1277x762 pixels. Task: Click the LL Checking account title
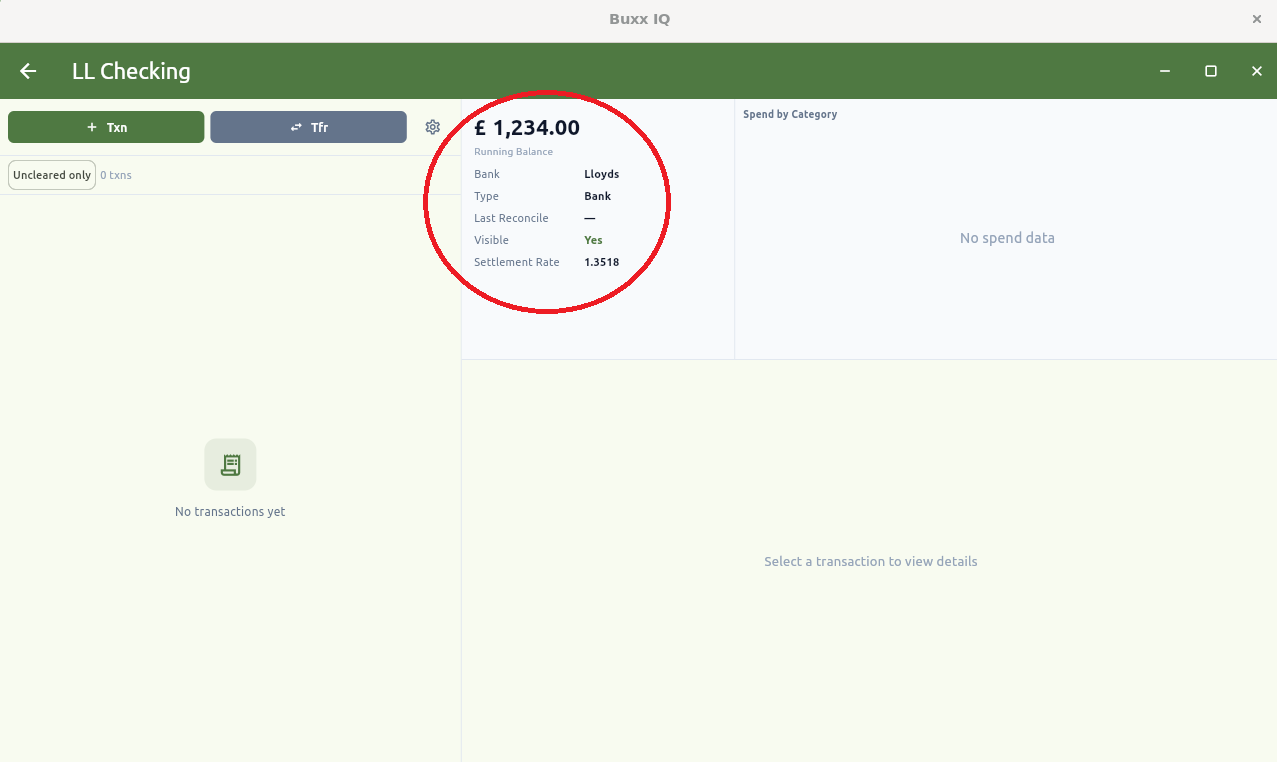tap(131, 71)
